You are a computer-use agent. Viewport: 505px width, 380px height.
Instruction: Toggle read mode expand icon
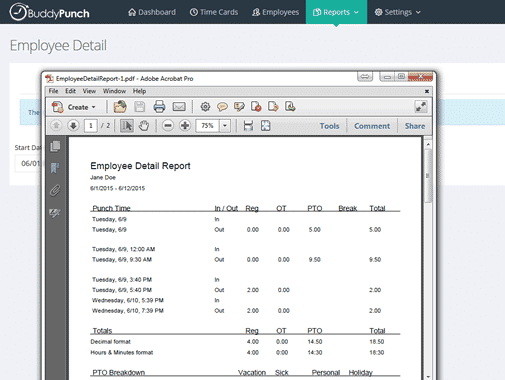[x=421, y=107]
